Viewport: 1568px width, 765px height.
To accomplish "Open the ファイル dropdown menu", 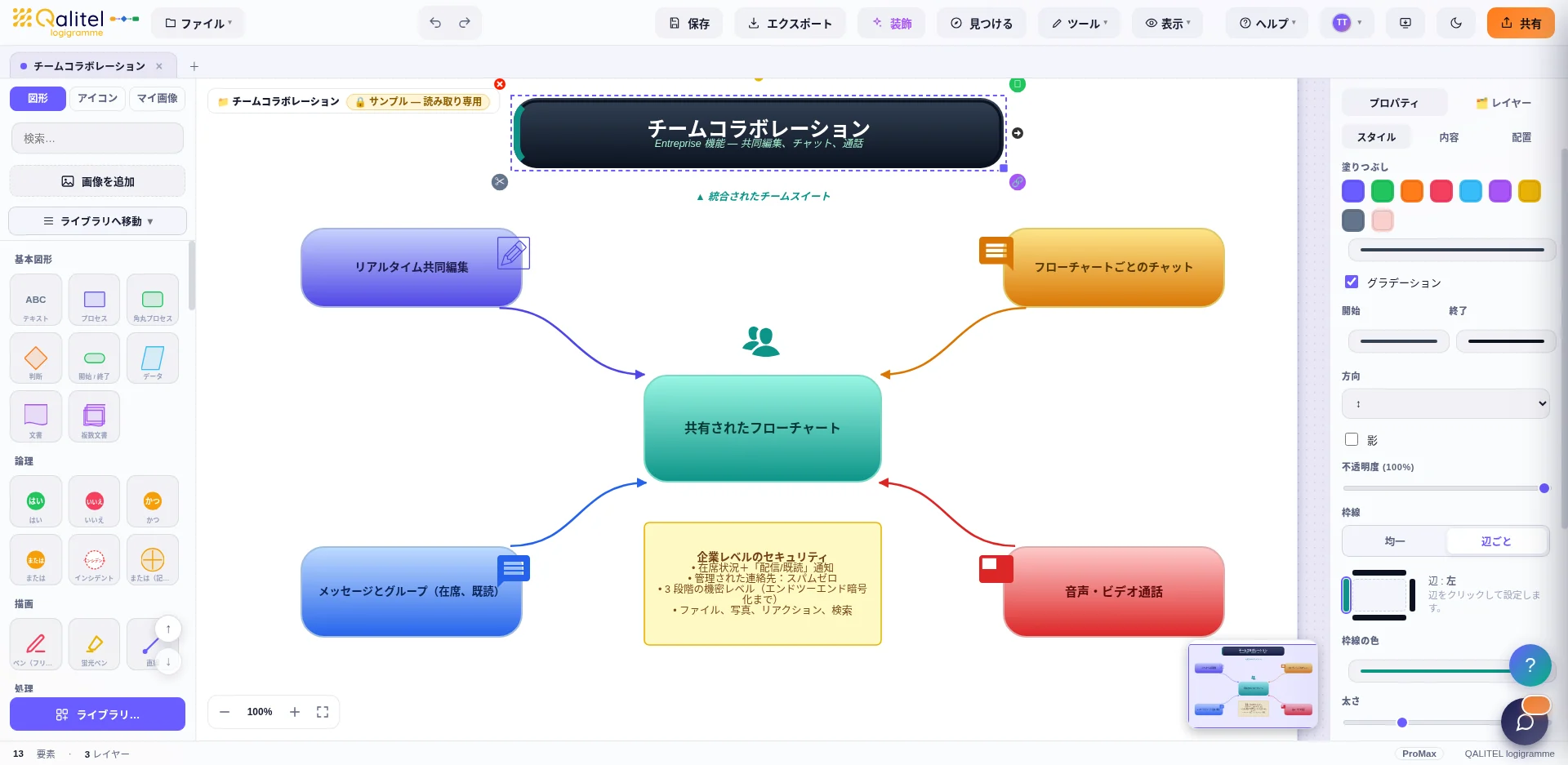I will click(198, 23).
